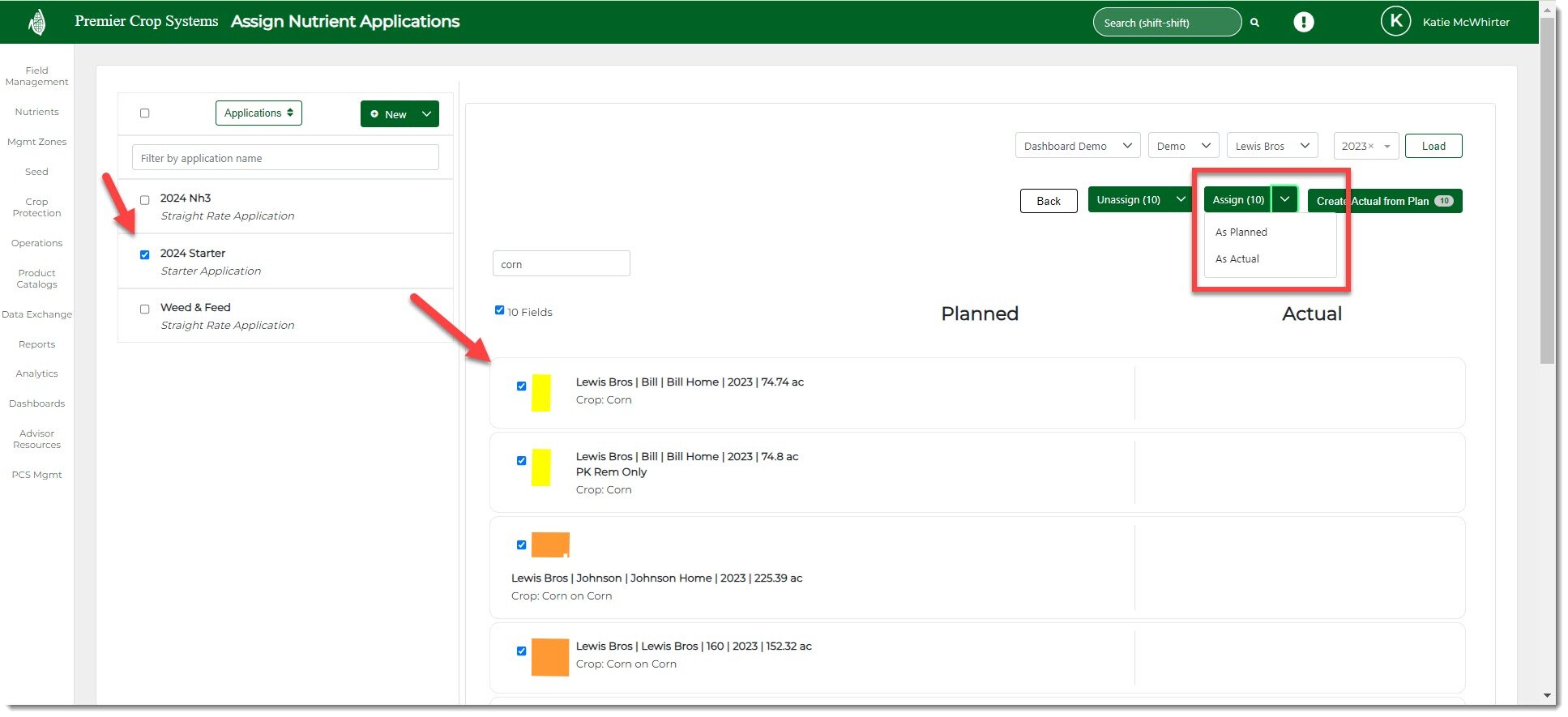The image size is (1568, 717).
Task: Toggle the 10 Fields select-all checkbox
Action: (499, 310)
